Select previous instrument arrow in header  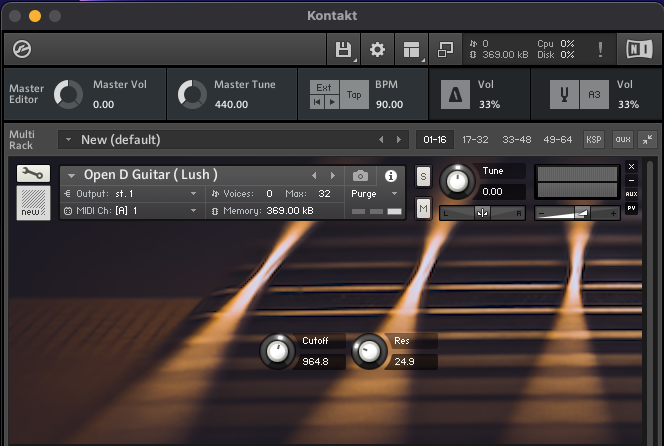pos(314,175)
